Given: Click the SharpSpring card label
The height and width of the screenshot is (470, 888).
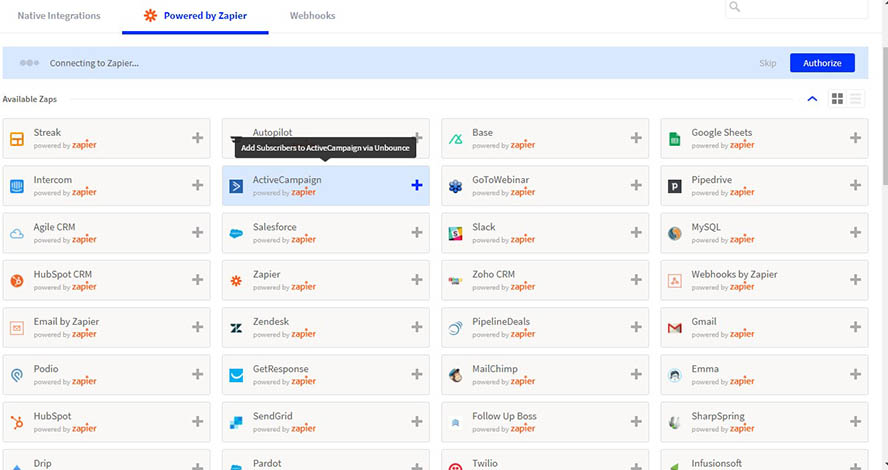Looking at the screenshot, I should 718,416.
